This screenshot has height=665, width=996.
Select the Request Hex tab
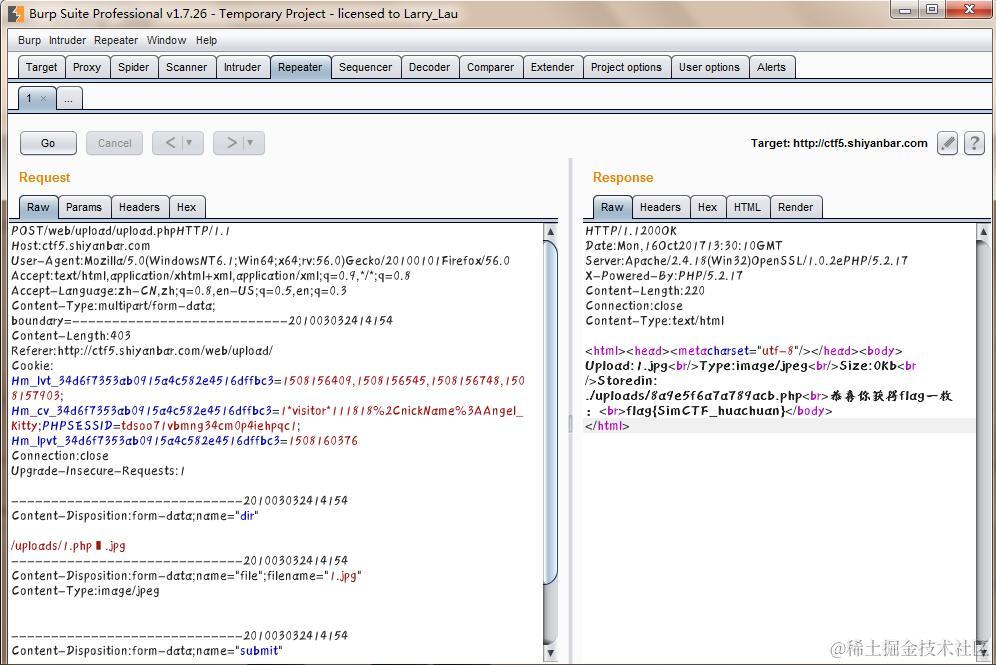[x=187, y=207]
